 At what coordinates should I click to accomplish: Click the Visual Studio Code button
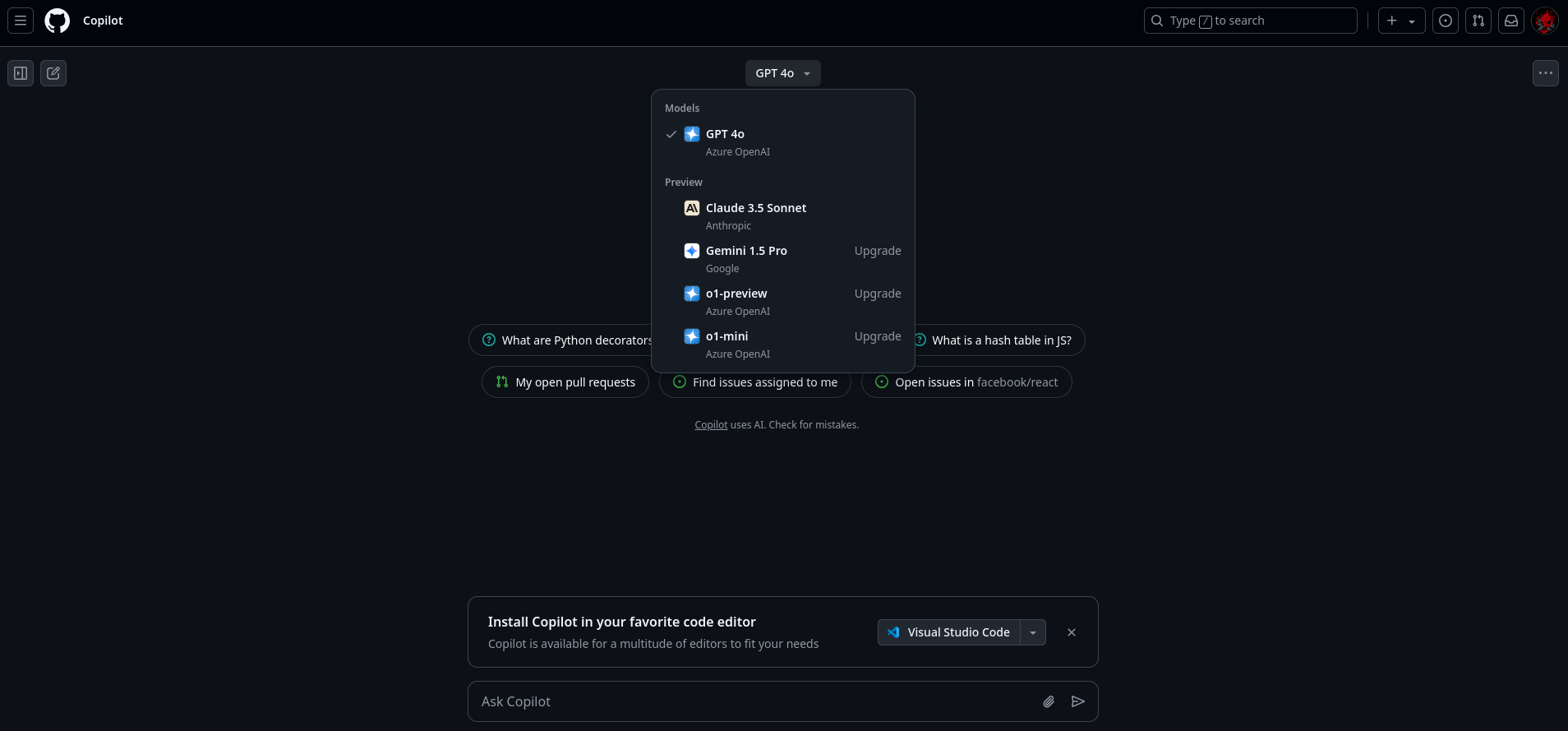[949, 632]
